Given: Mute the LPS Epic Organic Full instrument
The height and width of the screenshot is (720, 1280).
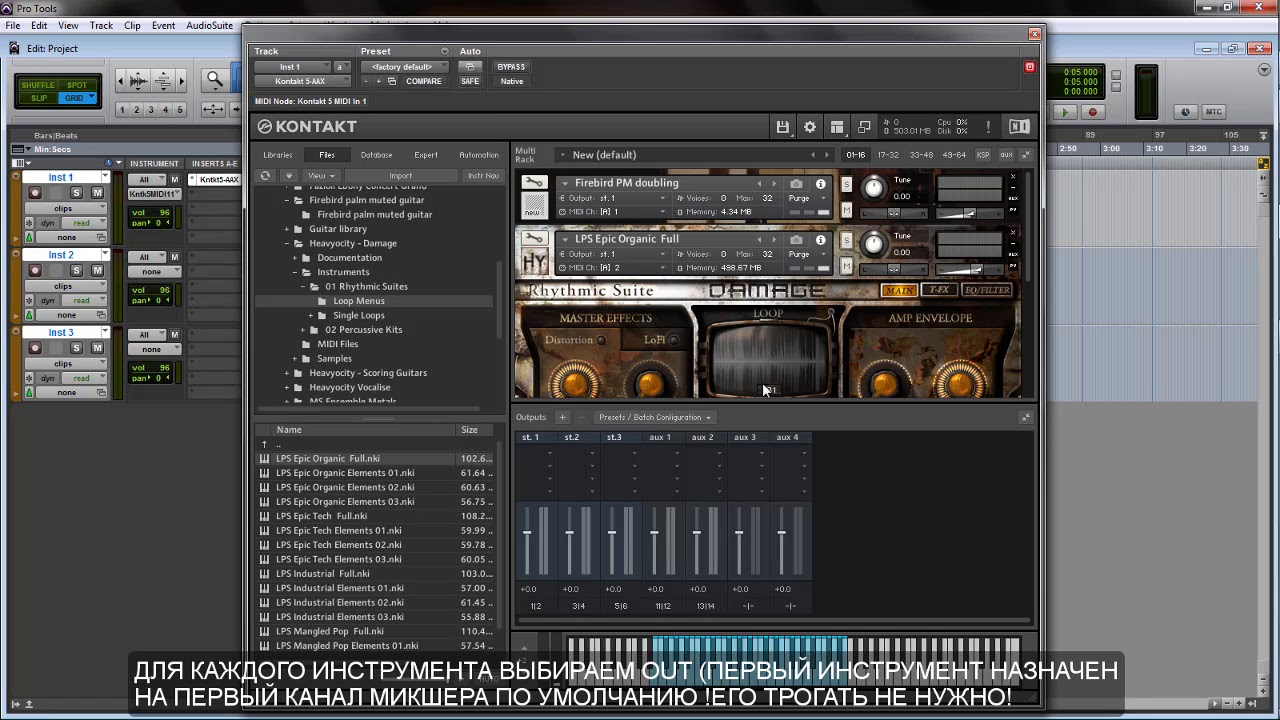Looking at the screenshot, I should (x=846, y=266).
